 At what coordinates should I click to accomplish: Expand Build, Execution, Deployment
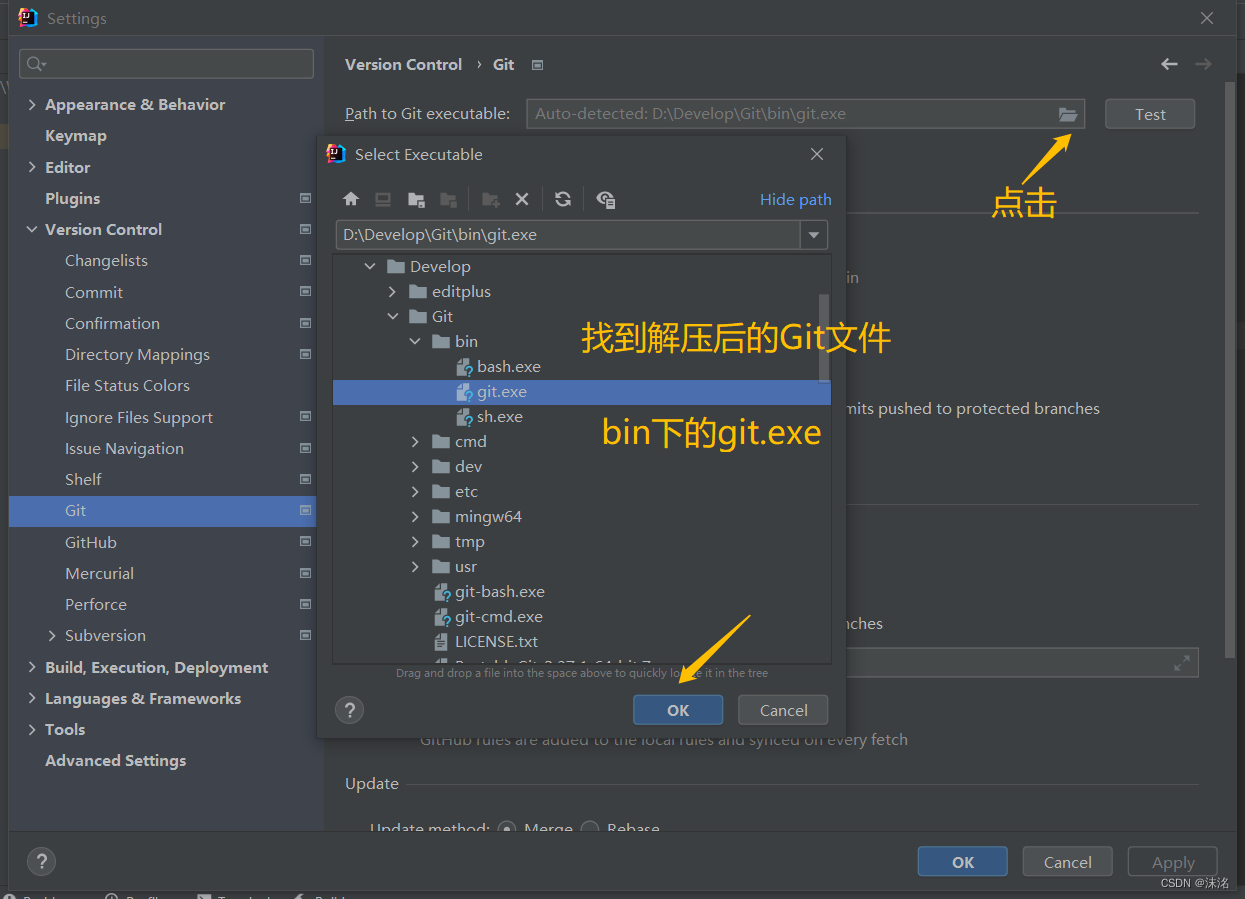coord(32,667)
